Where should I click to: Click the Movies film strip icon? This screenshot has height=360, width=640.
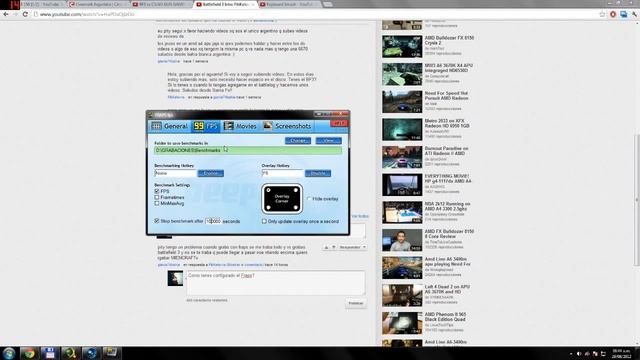click(229, 126)
